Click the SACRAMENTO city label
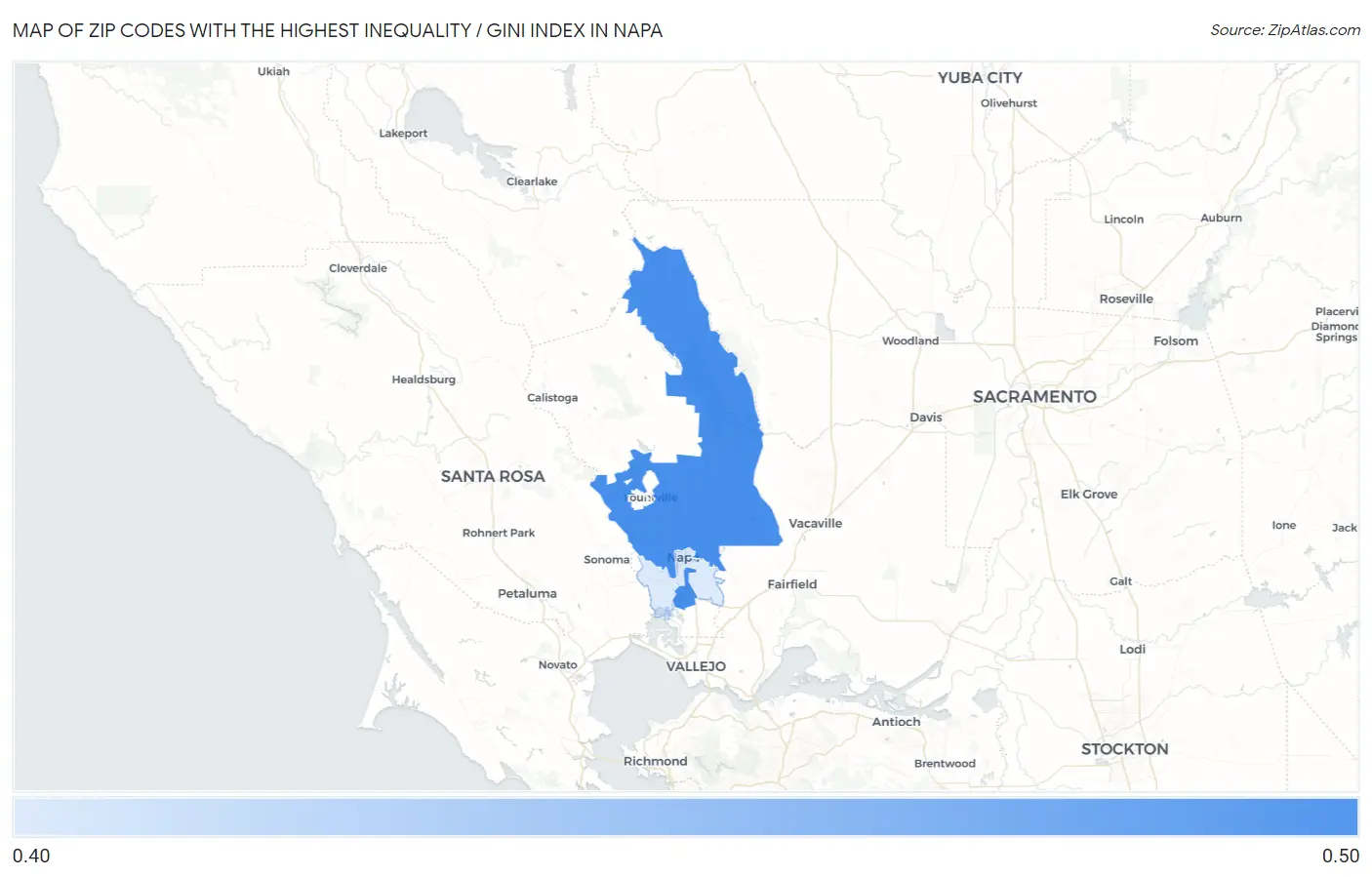 pyautogui.click(x=1034, y=396)
